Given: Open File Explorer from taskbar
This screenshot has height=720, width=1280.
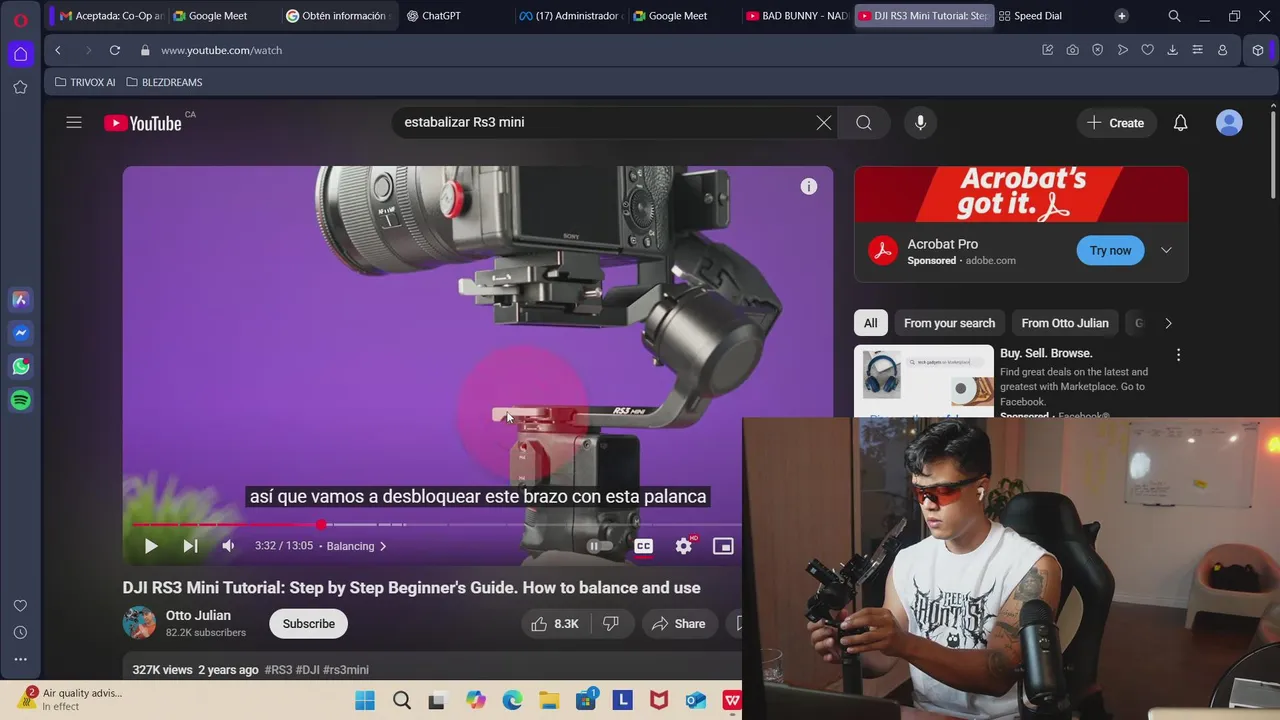Looking at the screenshot, I should (x=549, y=700).
